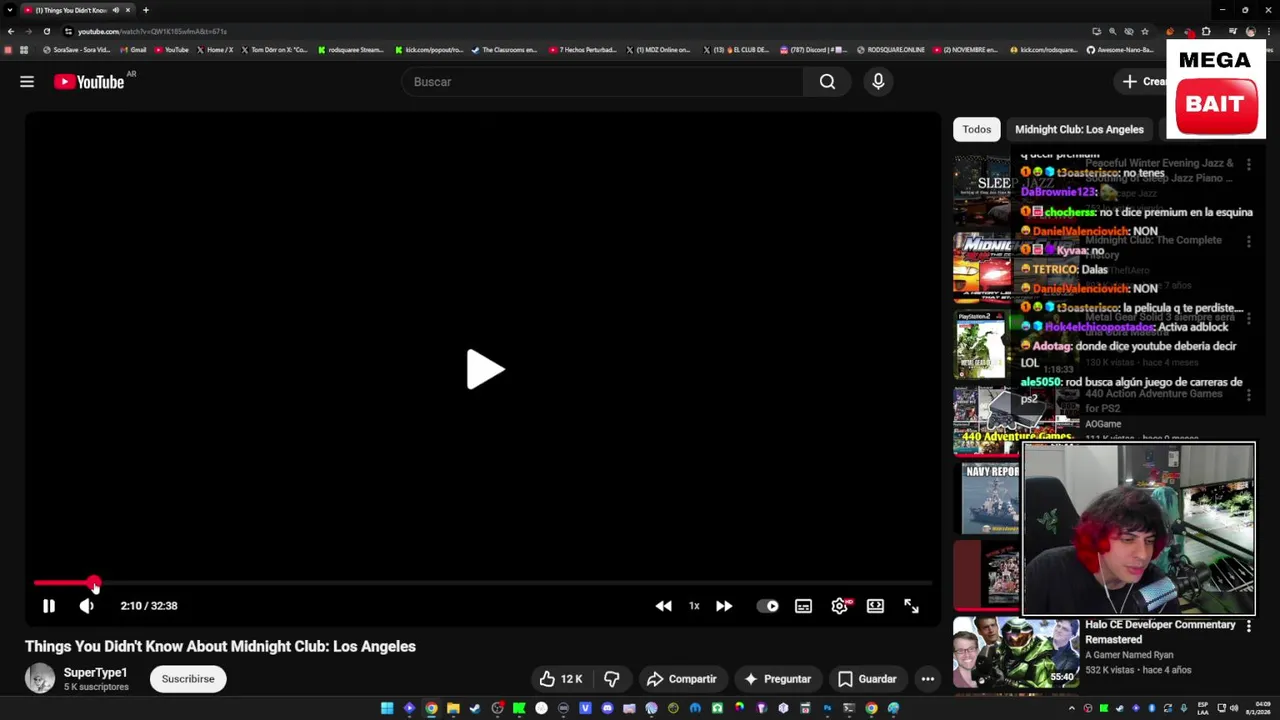Viewport: 1280px width, 720px height.
Task: Bookmark this page with the star icon
Action: click(1145, 31)
